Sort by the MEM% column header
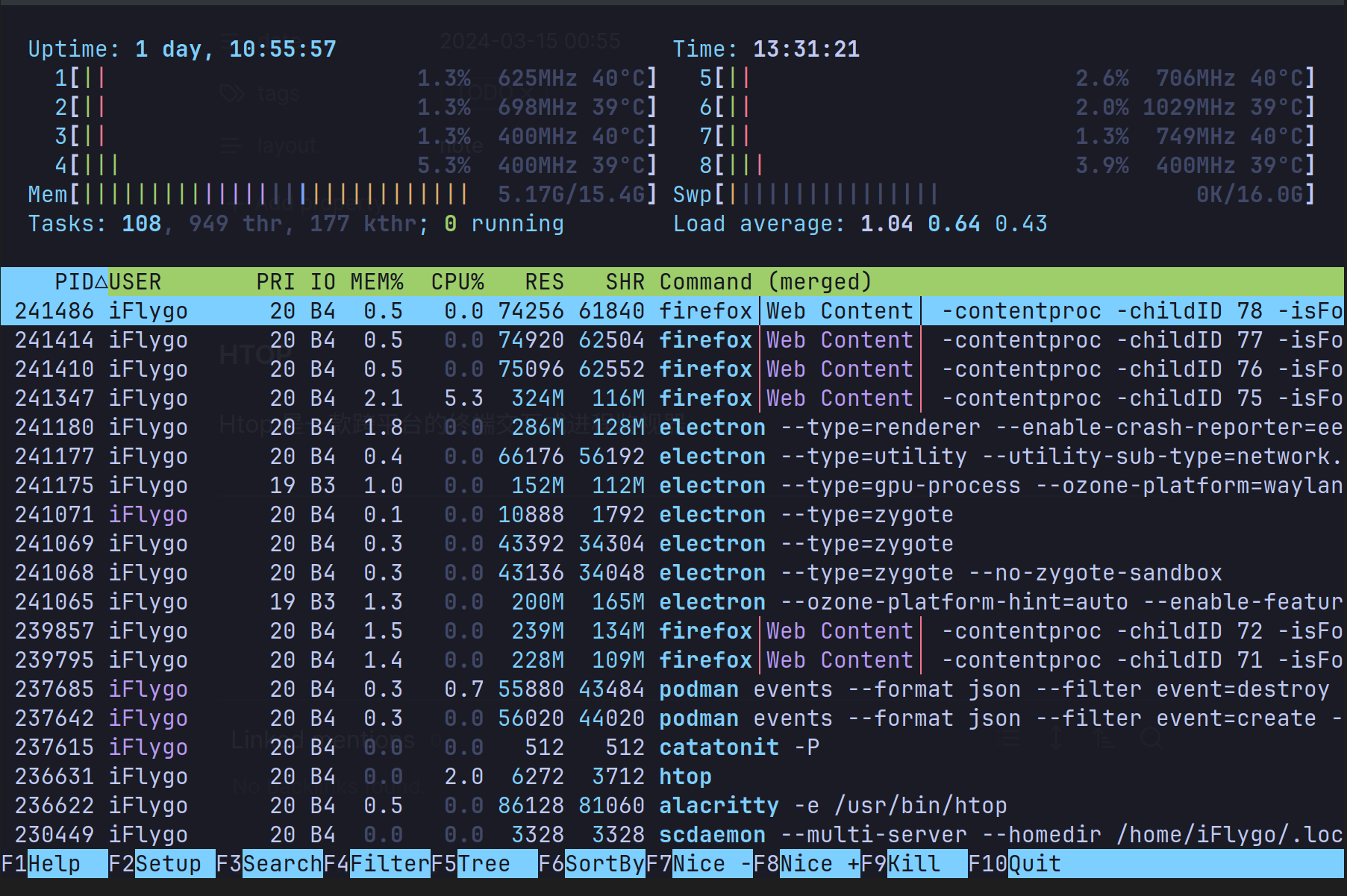Screen dimensions: 1347x896 tap(377, 282)
